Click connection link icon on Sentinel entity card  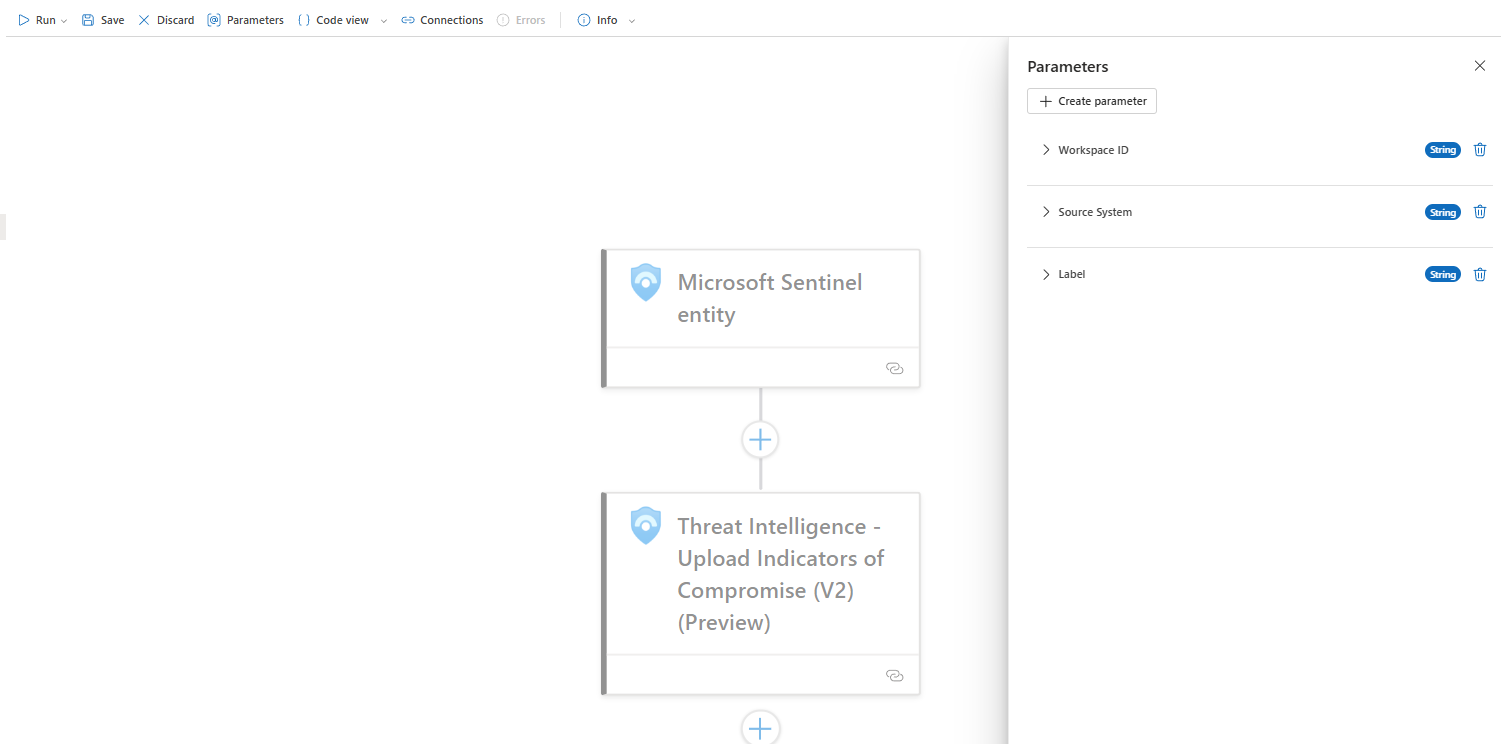895,368
